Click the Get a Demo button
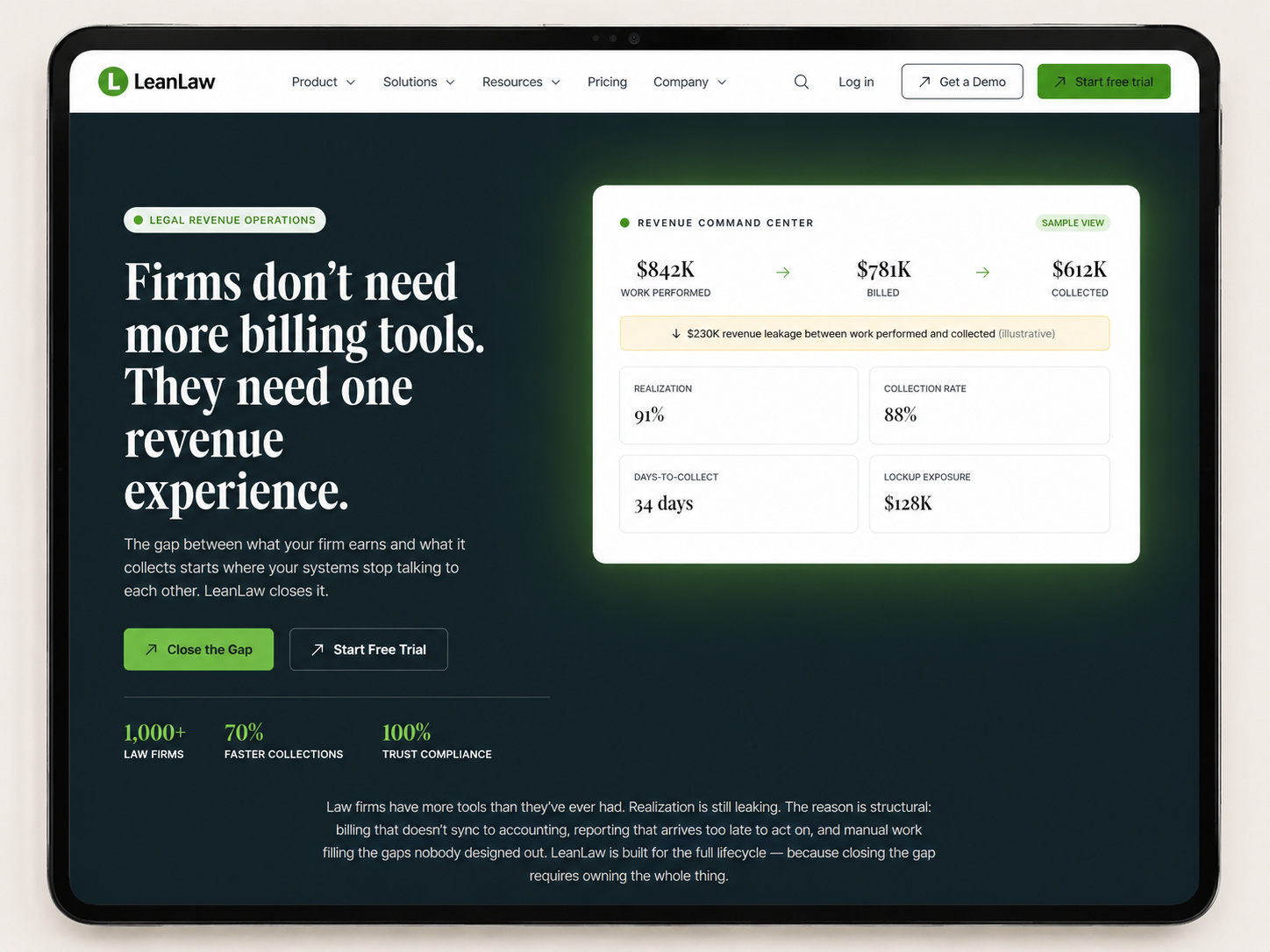 coord(962,82)
